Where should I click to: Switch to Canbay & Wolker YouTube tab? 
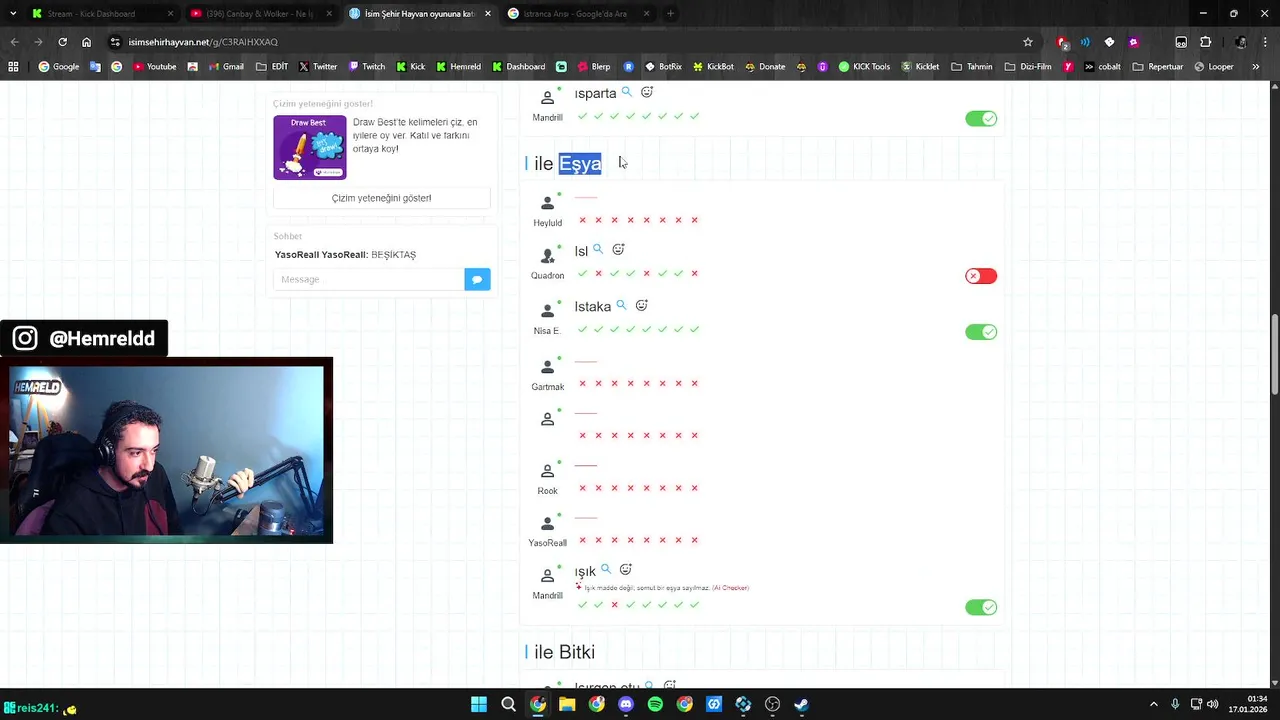tap(260, 14)
